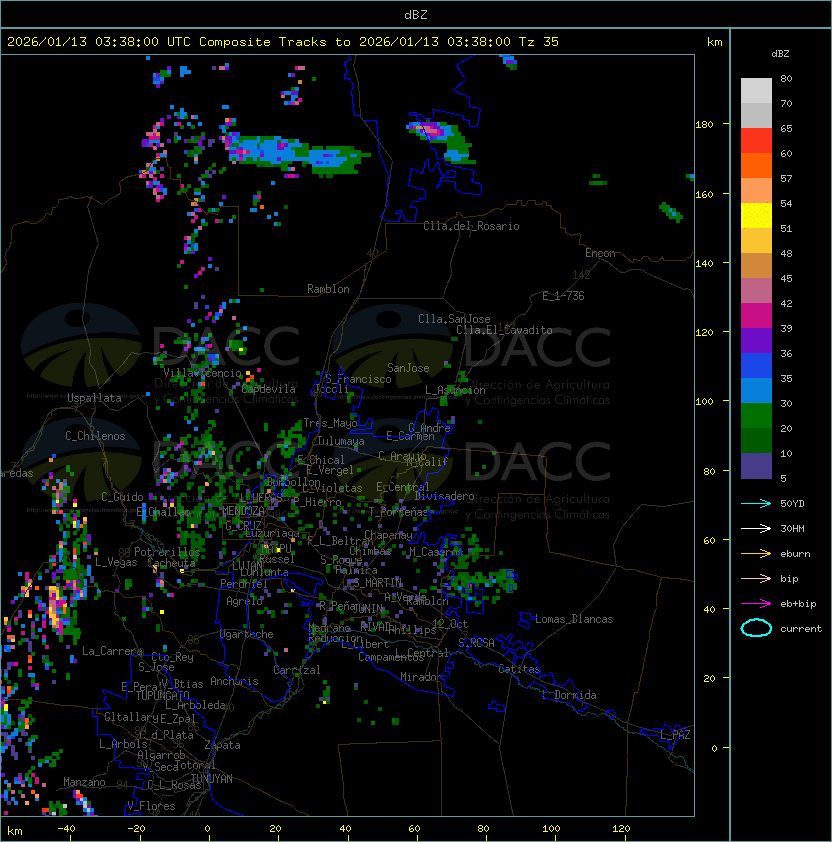Click the 'L_Asuncion' label
The height and width of the screenshot is (842, 832).
(455, 390)
